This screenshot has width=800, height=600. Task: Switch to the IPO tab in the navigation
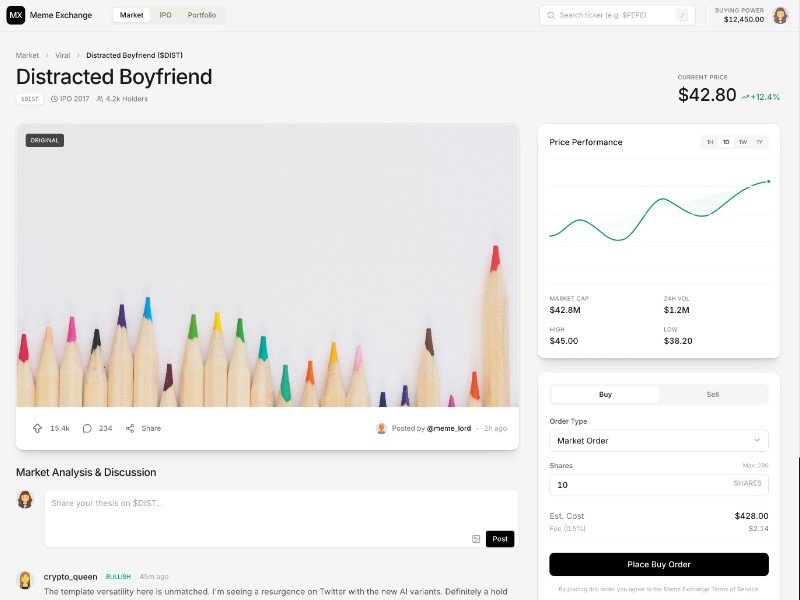[166, 15]
